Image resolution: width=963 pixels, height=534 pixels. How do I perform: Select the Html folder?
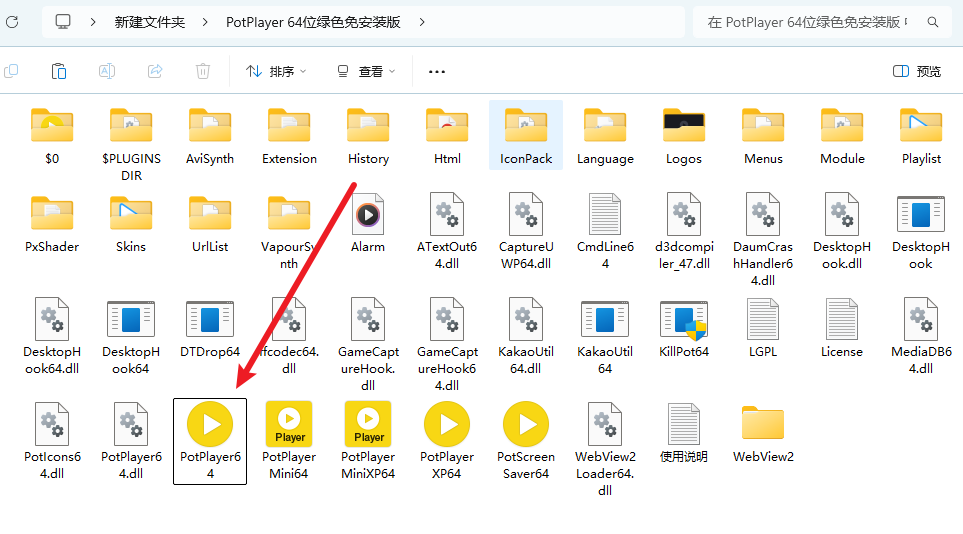coord(447,136)
